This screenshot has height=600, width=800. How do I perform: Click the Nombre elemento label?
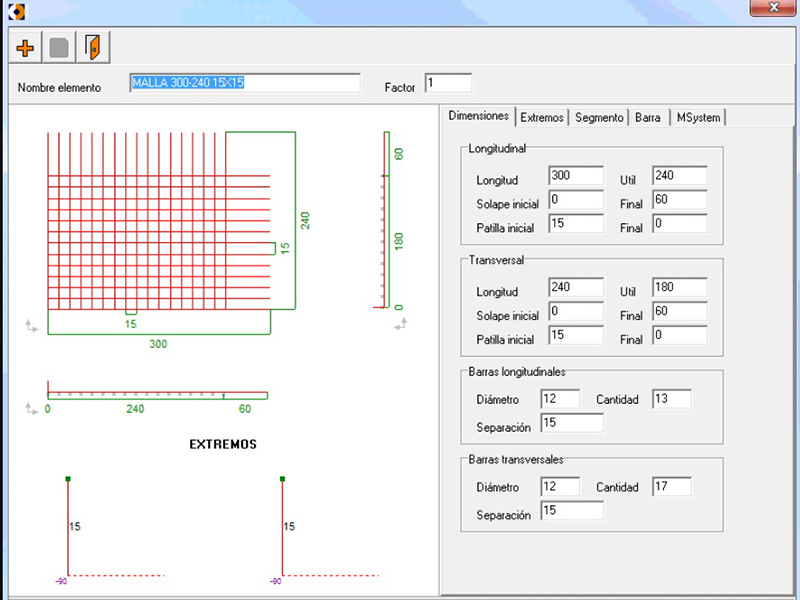coord(59,88)
